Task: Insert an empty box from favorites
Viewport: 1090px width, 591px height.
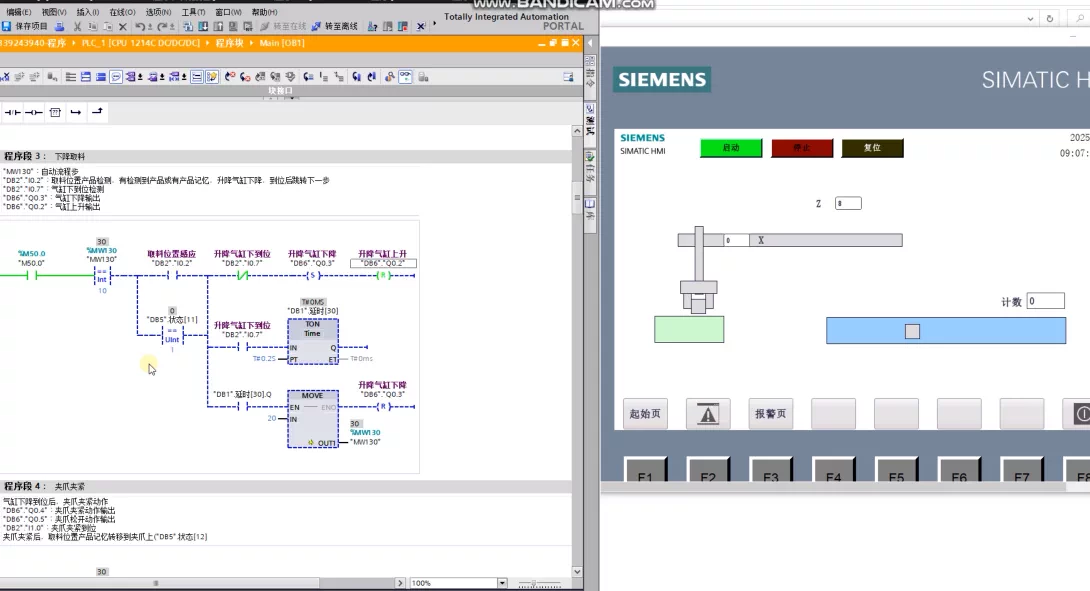Action: [x=55, y=112]
